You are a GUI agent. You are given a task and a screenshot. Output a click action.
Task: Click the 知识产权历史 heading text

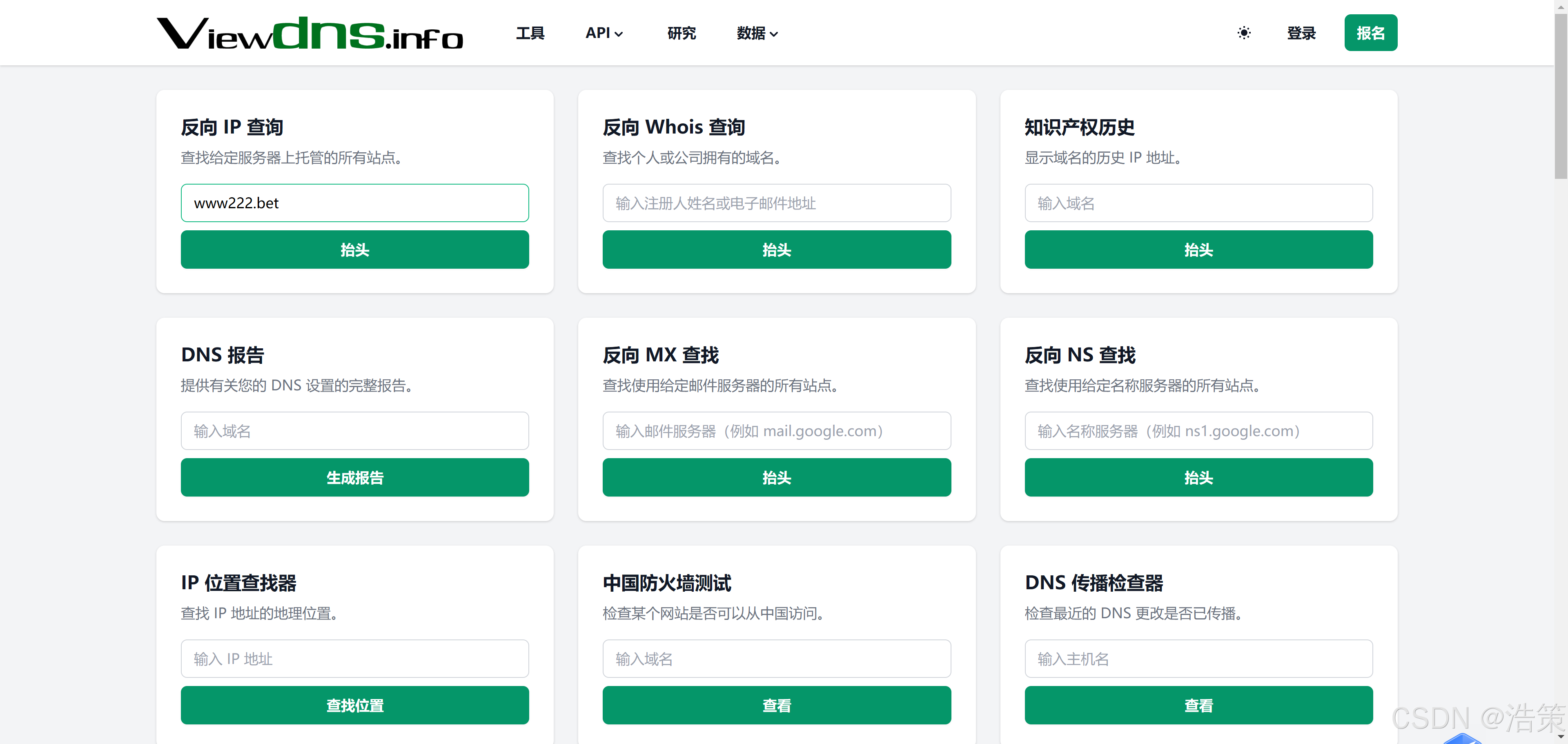tap(1079, 127)
